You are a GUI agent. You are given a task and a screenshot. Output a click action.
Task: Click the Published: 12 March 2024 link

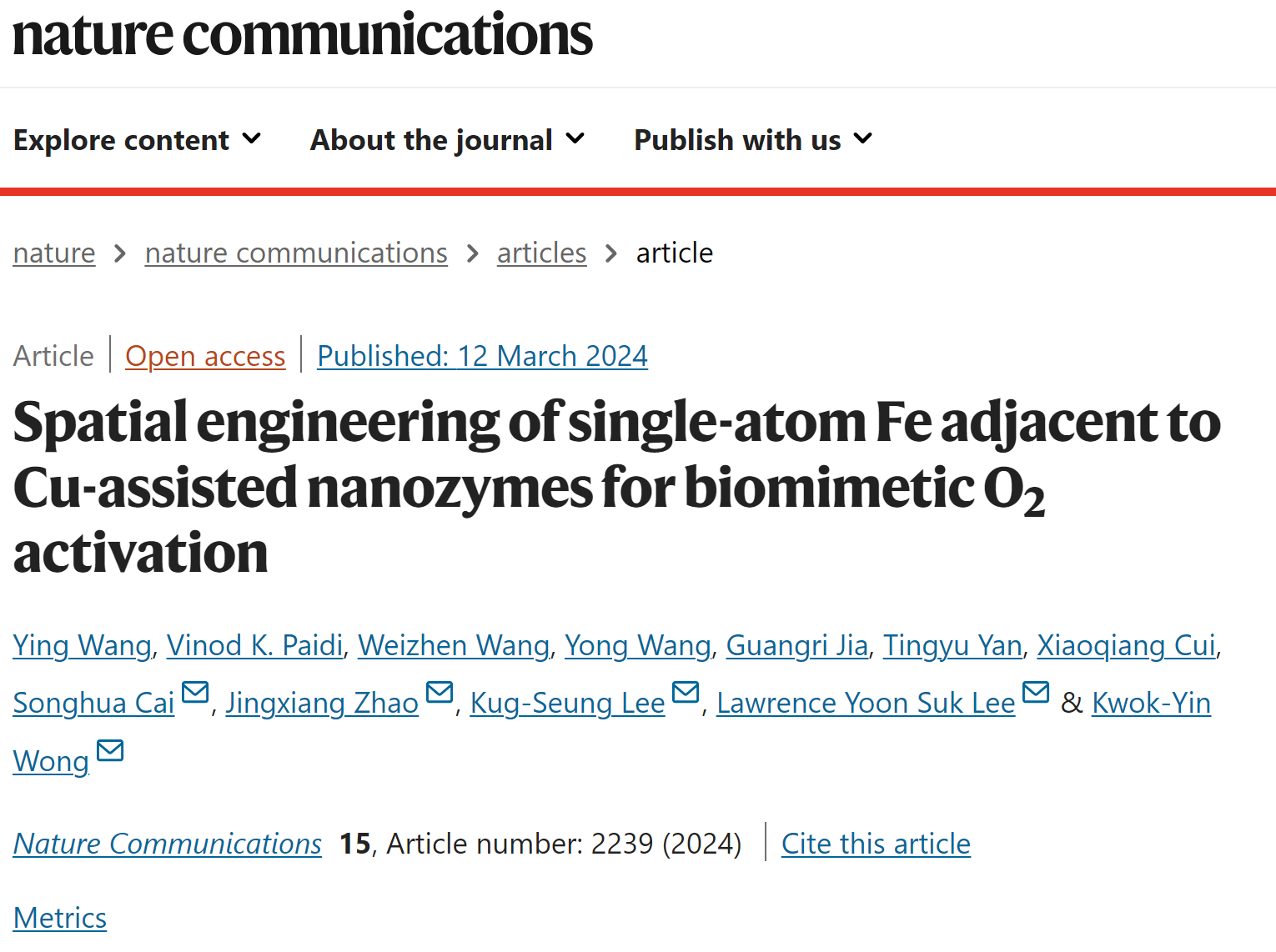[x=482, y=356]
